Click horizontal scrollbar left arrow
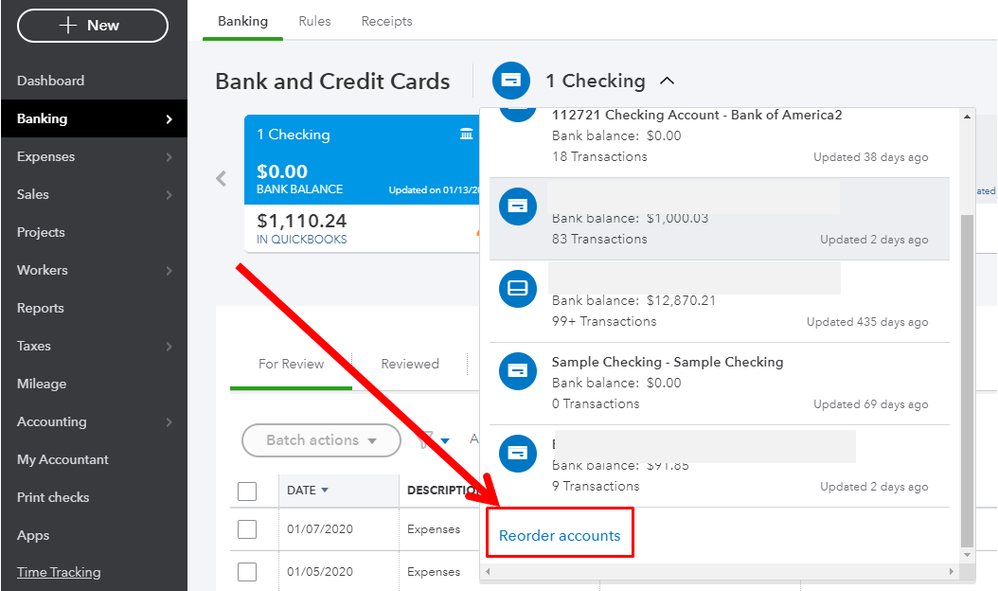 tap(488, 571)
